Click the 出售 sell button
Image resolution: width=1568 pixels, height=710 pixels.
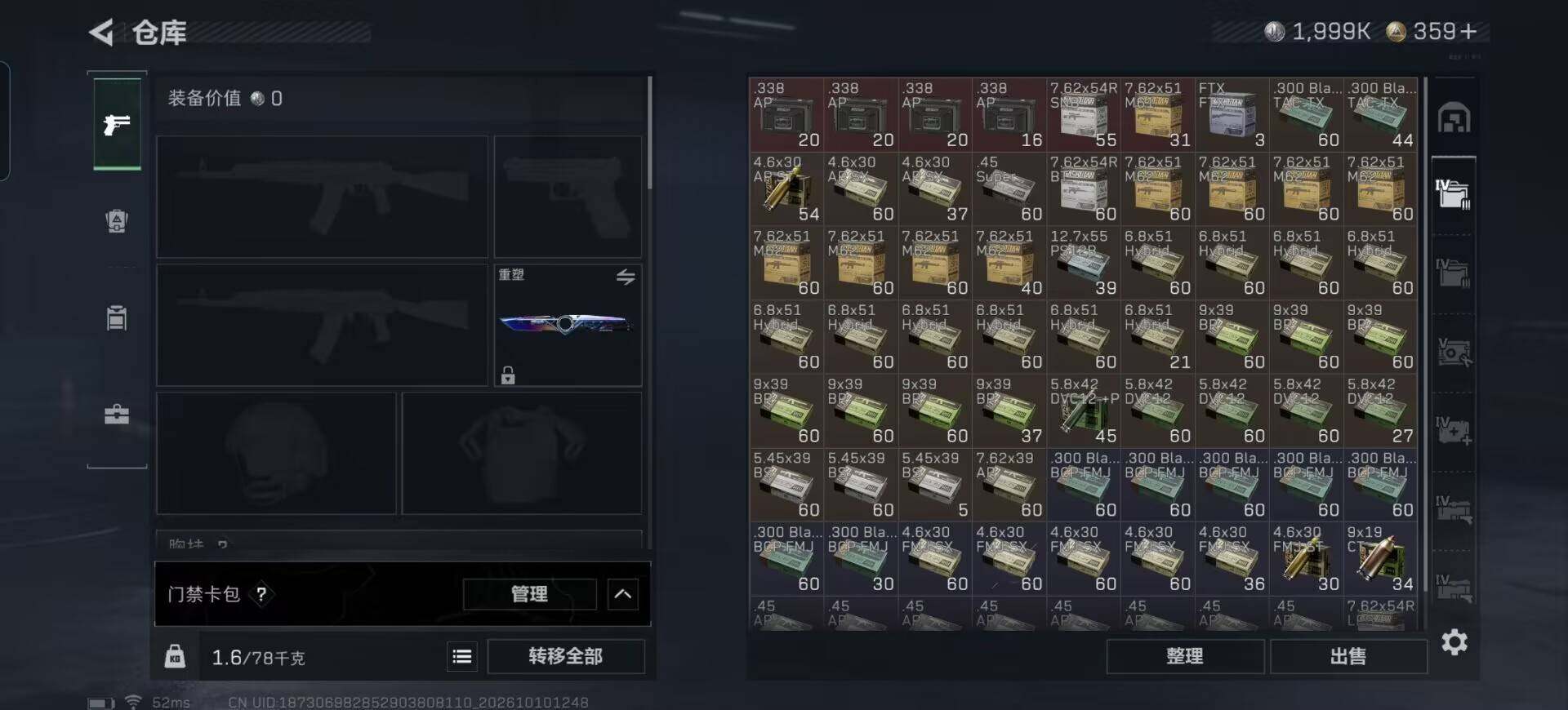[1348, 656]
